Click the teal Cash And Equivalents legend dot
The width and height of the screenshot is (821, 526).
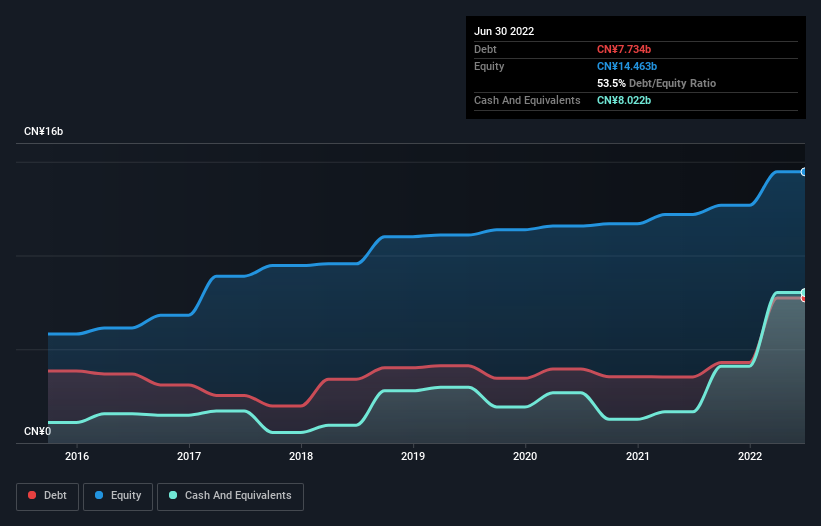[x=173, y=495]
